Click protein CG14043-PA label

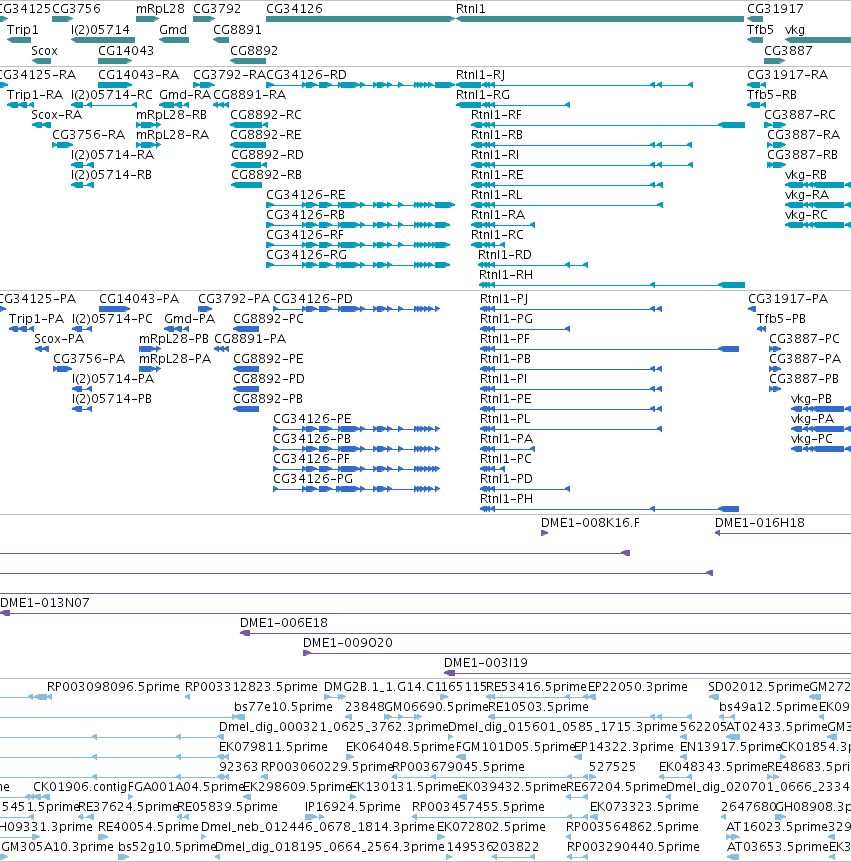coord(139,299)
